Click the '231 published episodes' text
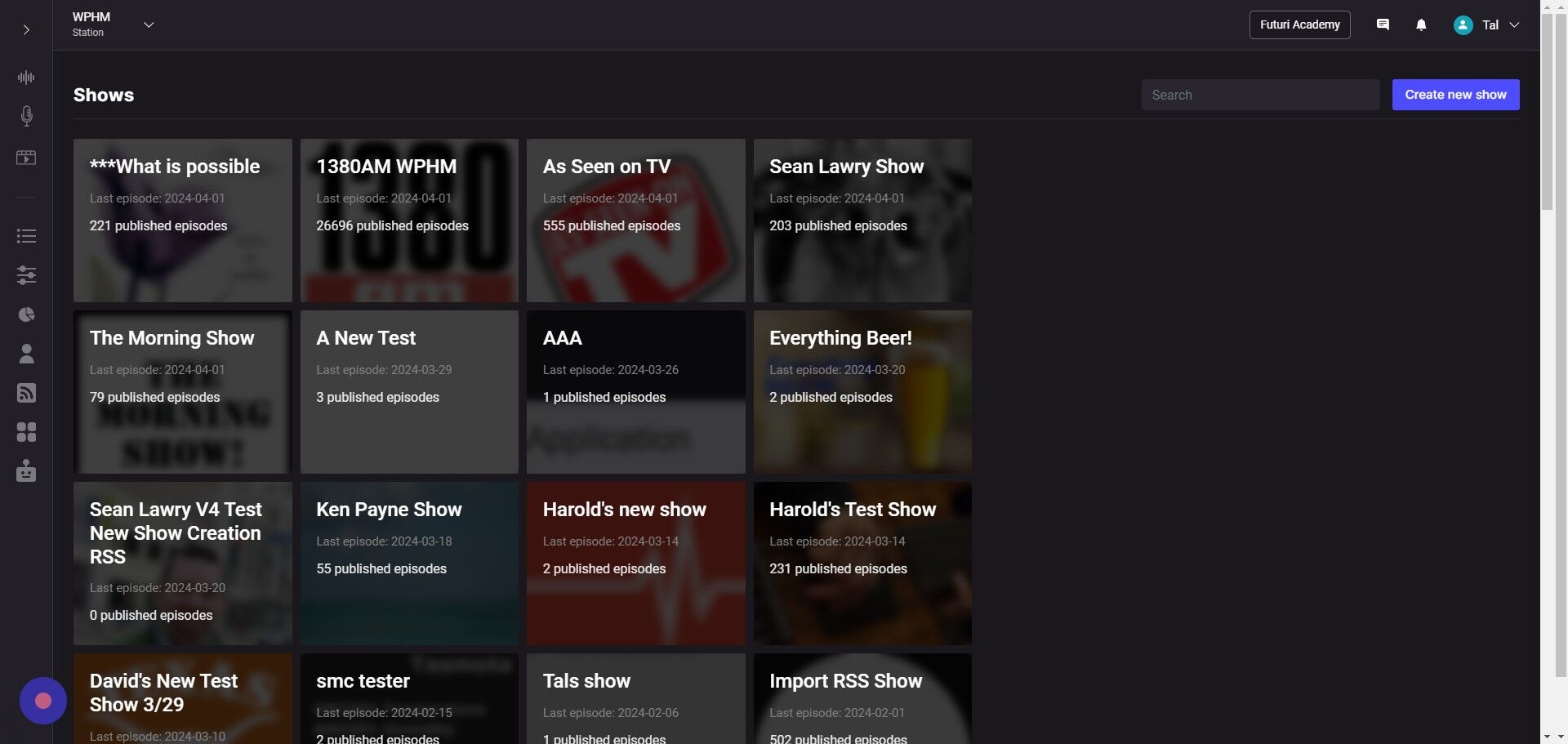 coord(838,568)
